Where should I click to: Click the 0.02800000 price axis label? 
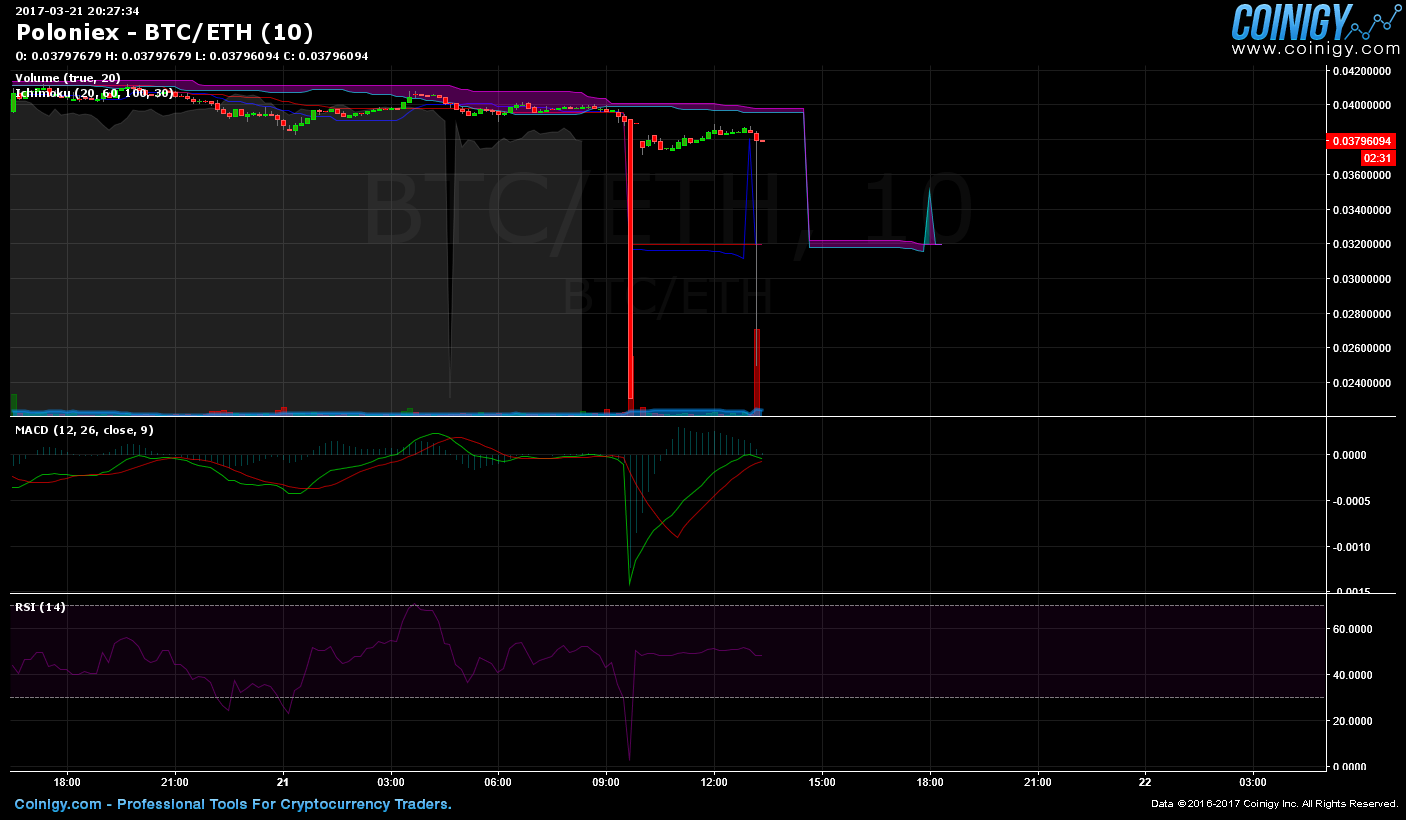[1362, 314]
